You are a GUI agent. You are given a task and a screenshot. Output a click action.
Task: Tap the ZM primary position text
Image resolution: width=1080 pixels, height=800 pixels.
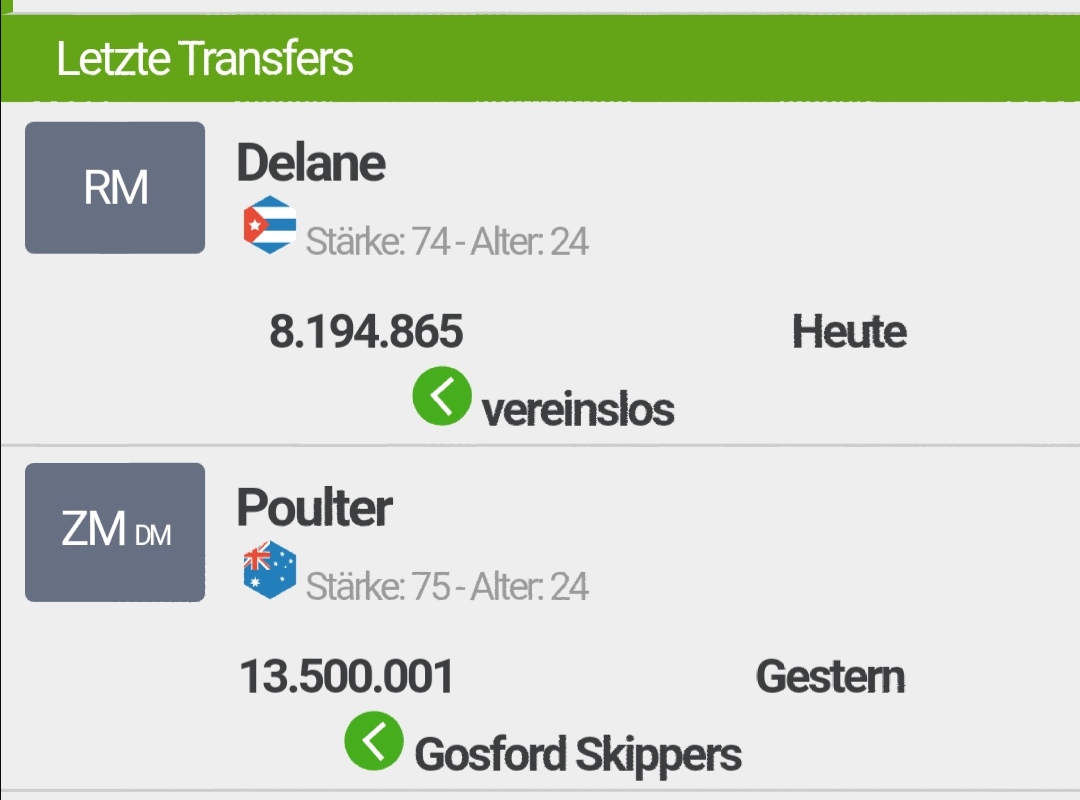(94, 529)
